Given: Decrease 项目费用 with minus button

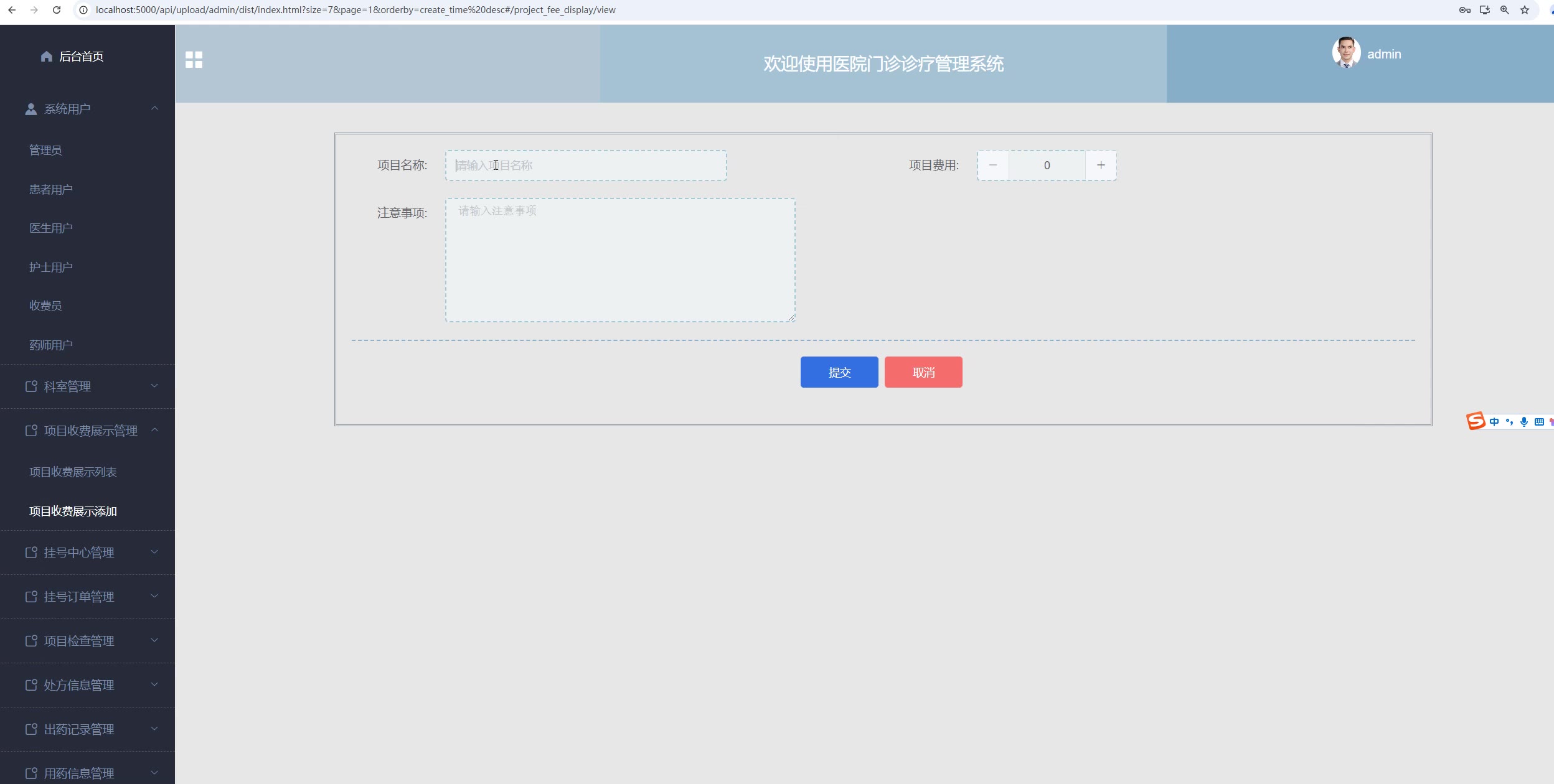Looking at the screenshot, I should tap(993, 166).
